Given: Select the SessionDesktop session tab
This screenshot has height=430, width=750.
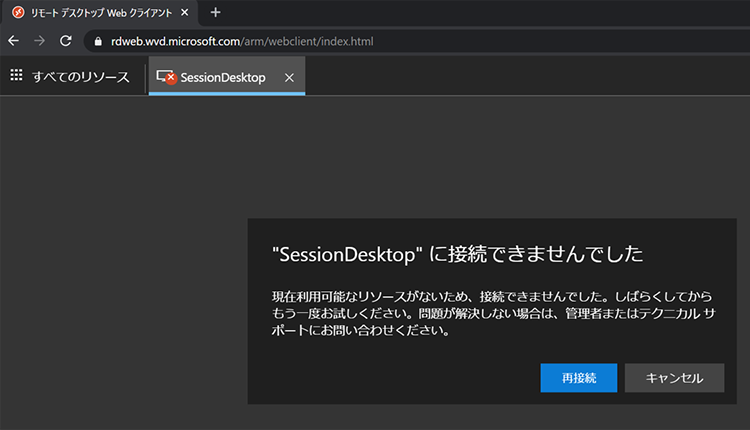Looking at the screenshot, I should [x=223, y=77].
